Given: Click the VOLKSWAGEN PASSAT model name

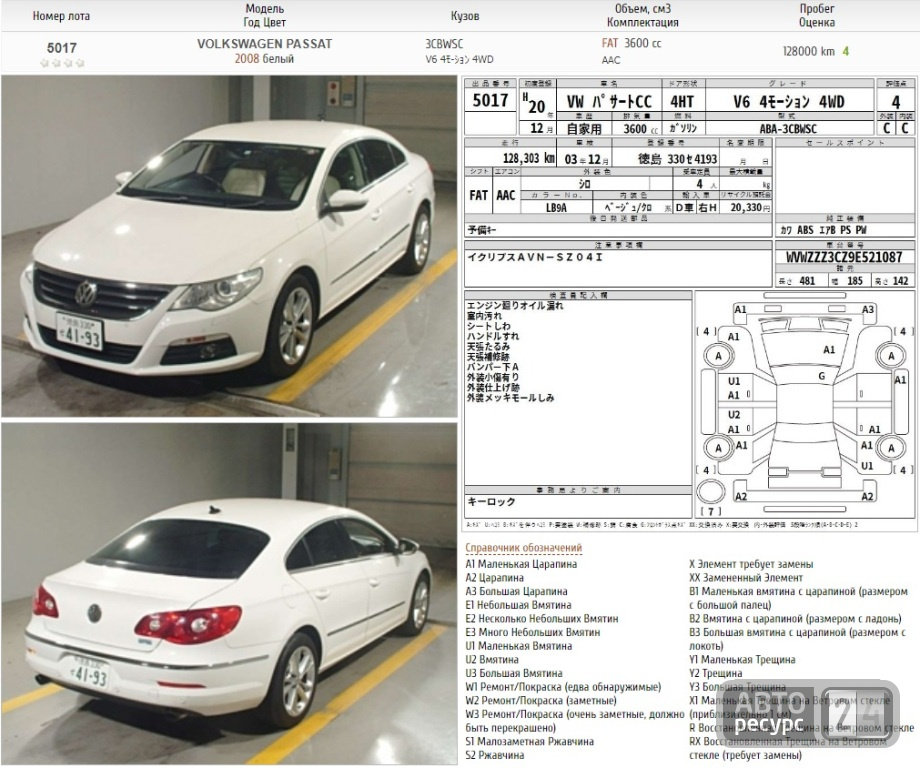Looking at the screenshot, I should [x=265, y=43].
